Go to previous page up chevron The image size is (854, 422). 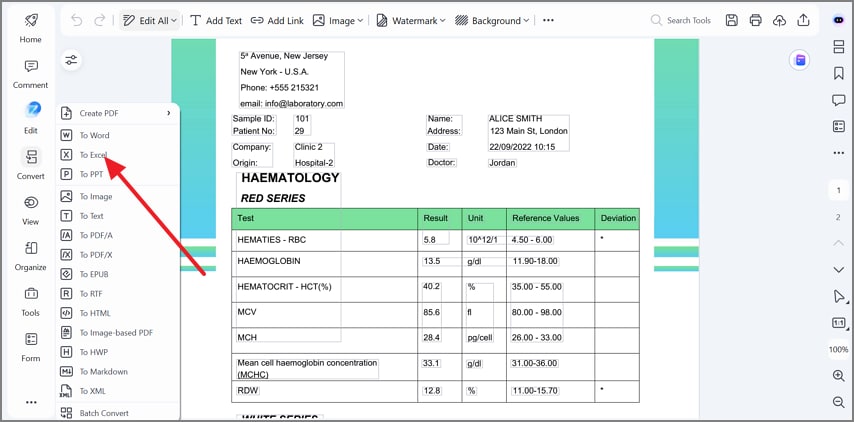(x=839, y=243)
